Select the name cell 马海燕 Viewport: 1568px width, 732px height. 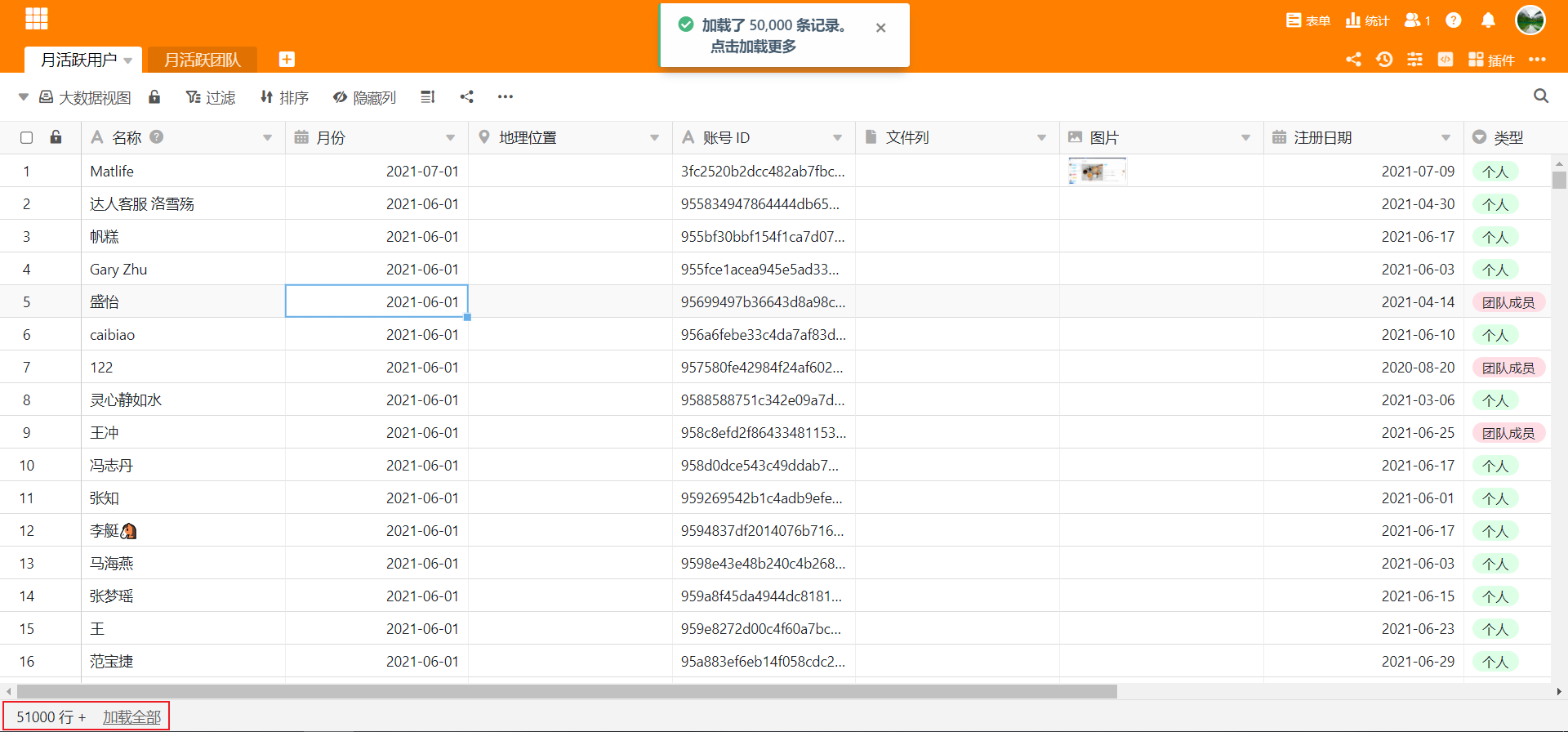pos(183,563)
